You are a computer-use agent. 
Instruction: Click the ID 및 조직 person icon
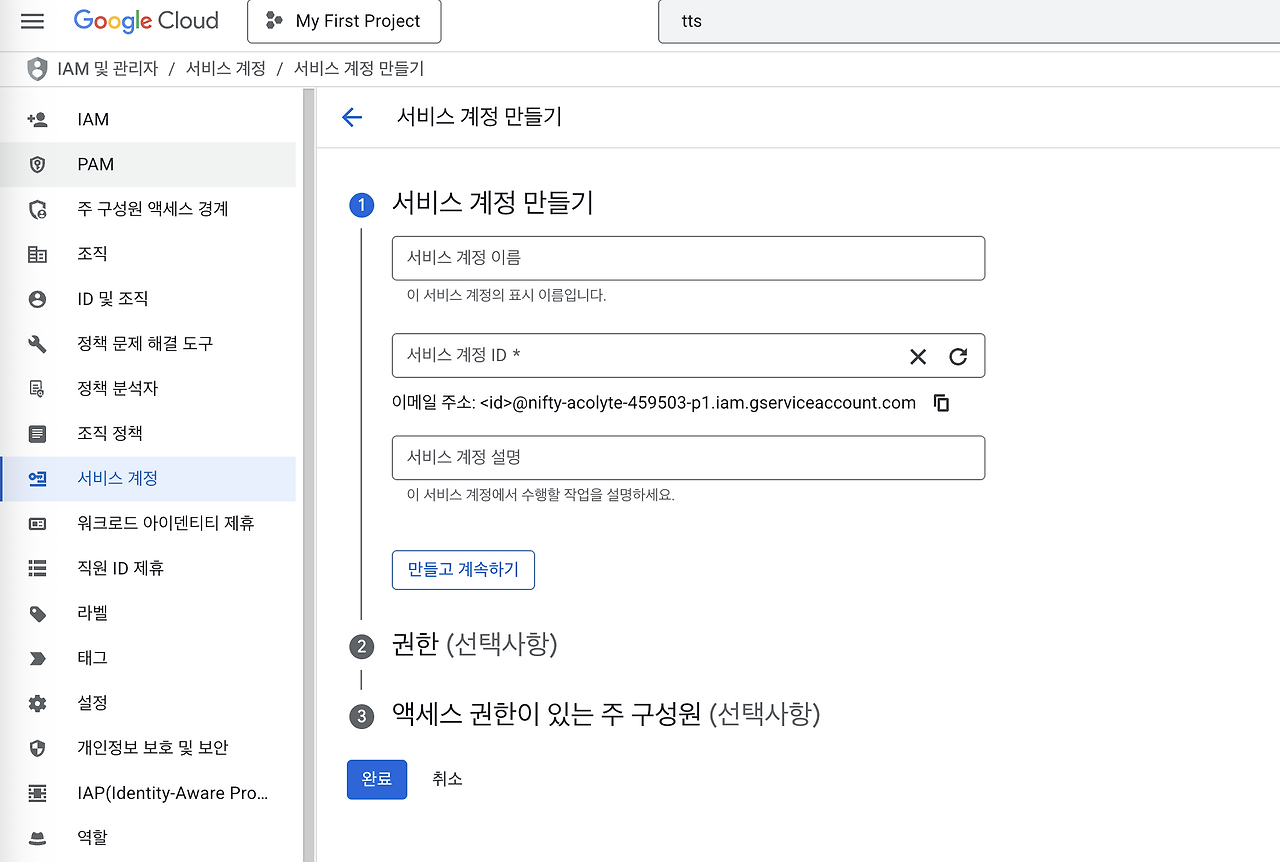38,299
